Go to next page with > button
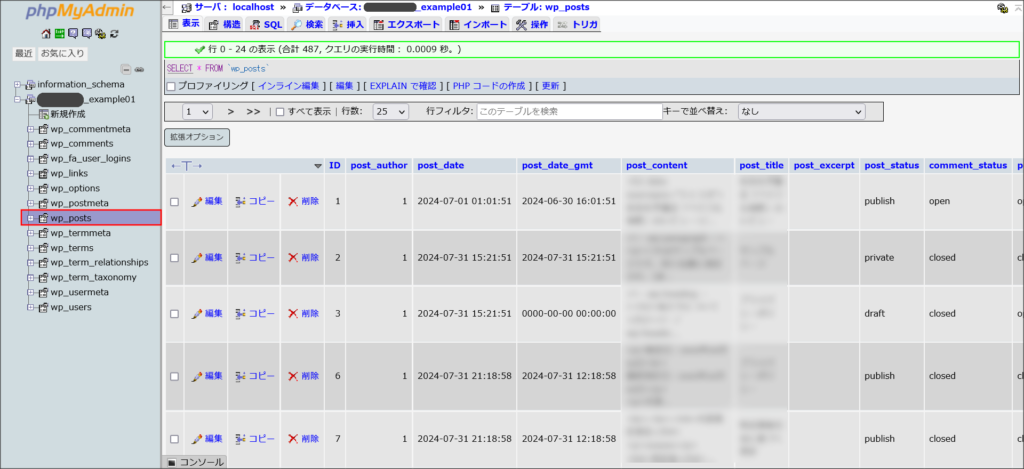The image size is (1024, 469). pos(231,112)
